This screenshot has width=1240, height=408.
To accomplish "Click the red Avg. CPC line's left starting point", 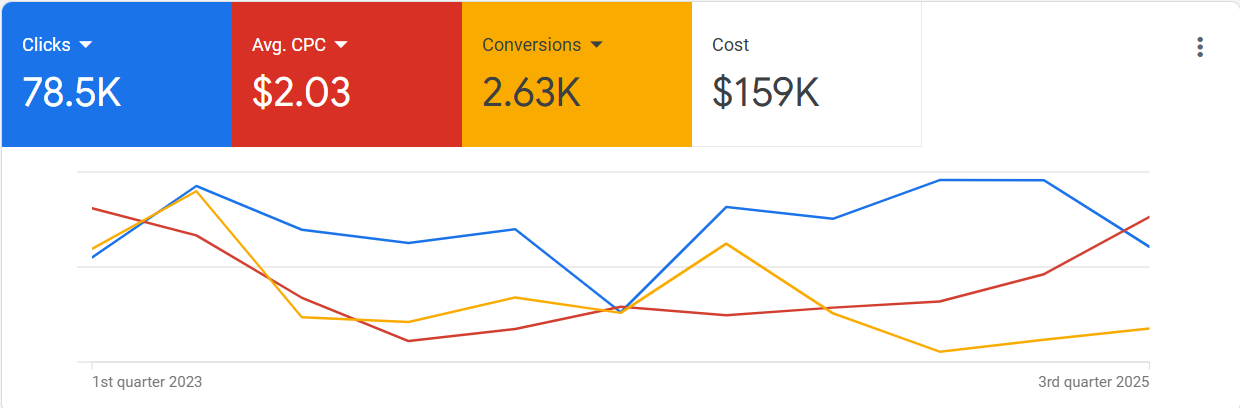I will click(x=93, y=208).
